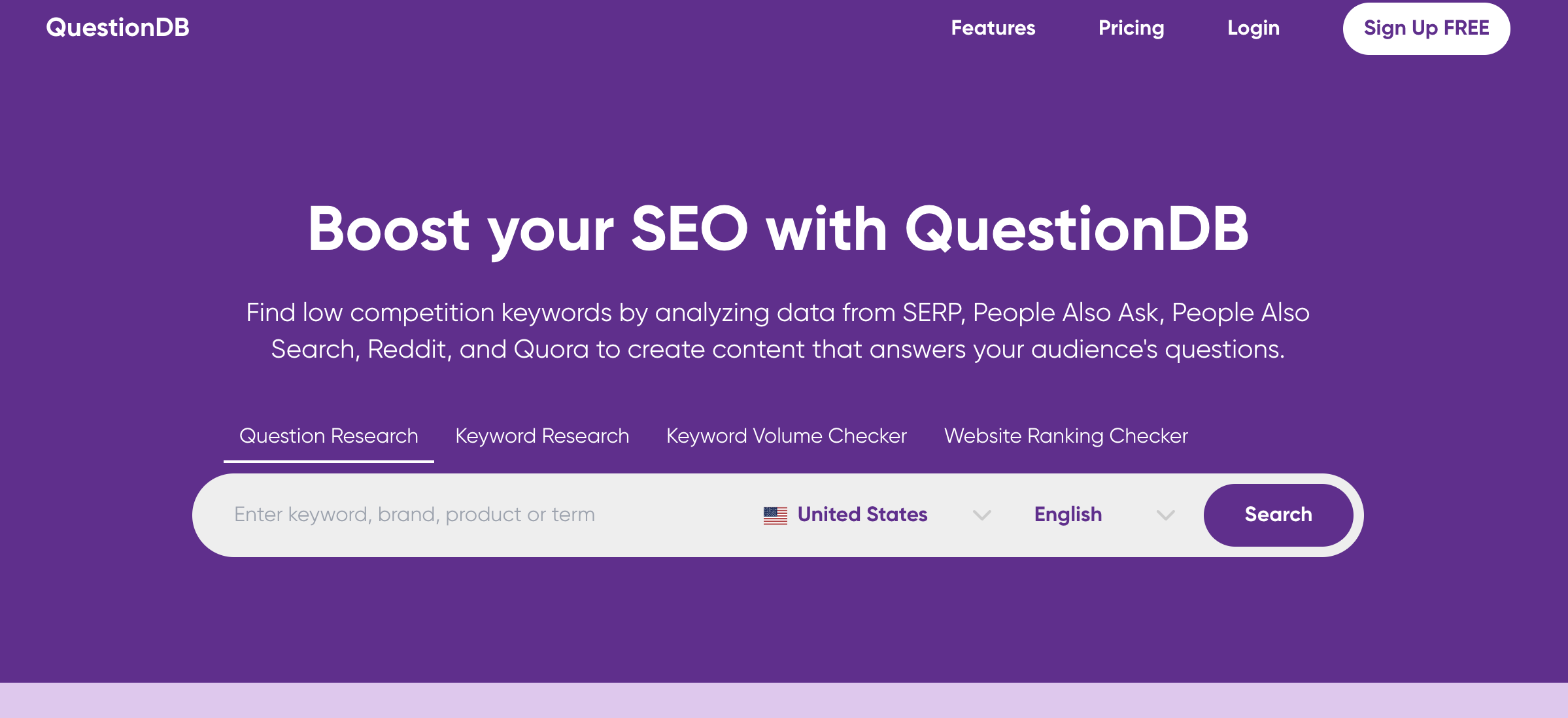Screen dimensions: 1568x718
Task: Click the United States flag icon
Action: [775, 515]
